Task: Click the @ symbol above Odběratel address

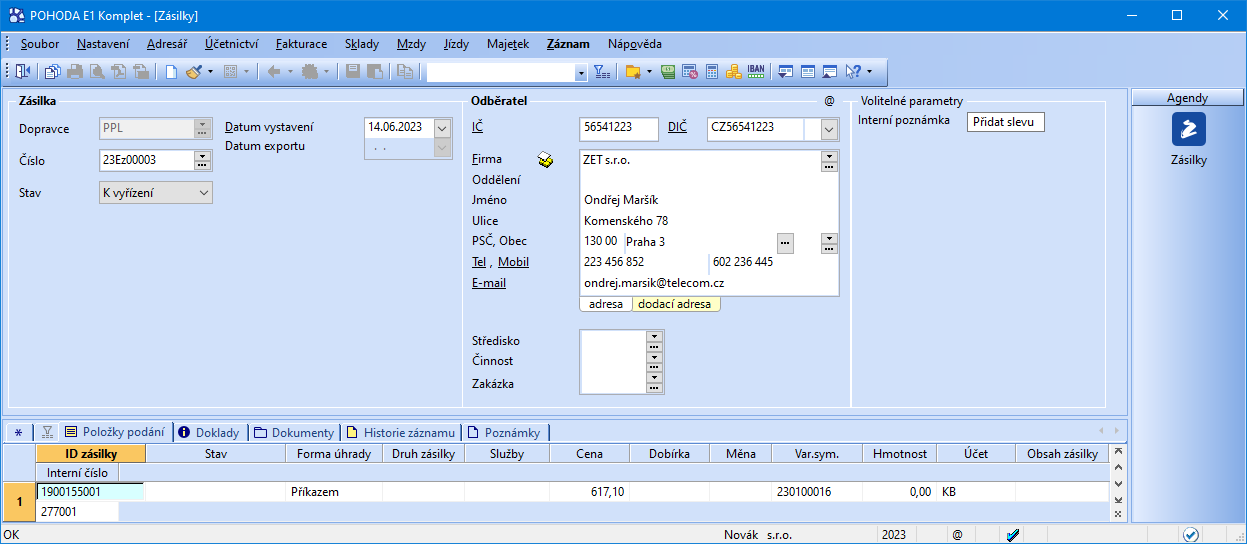Action: point(829,101)
